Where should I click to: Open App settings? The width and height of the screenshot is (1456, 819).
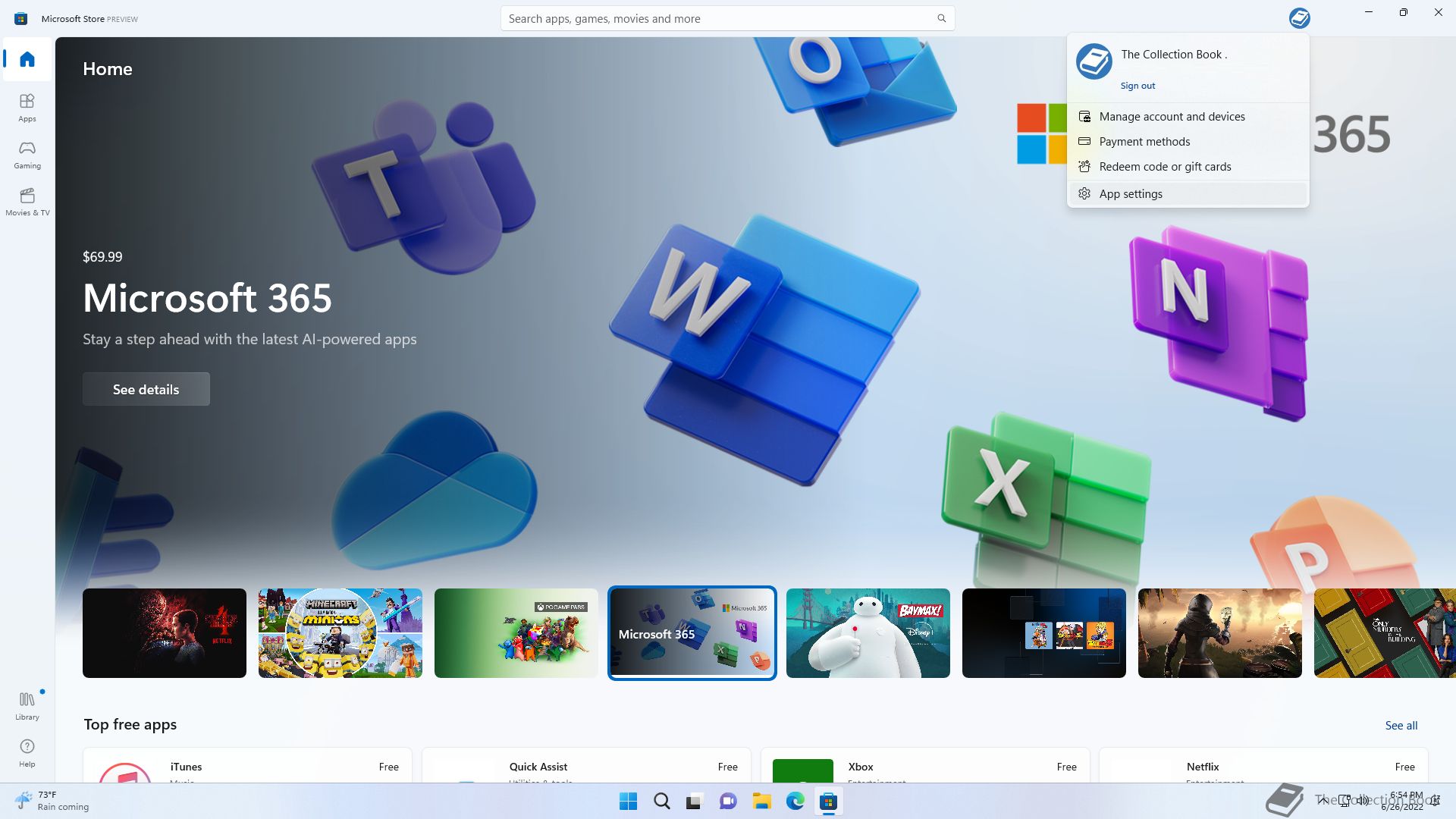point(1188,194)
